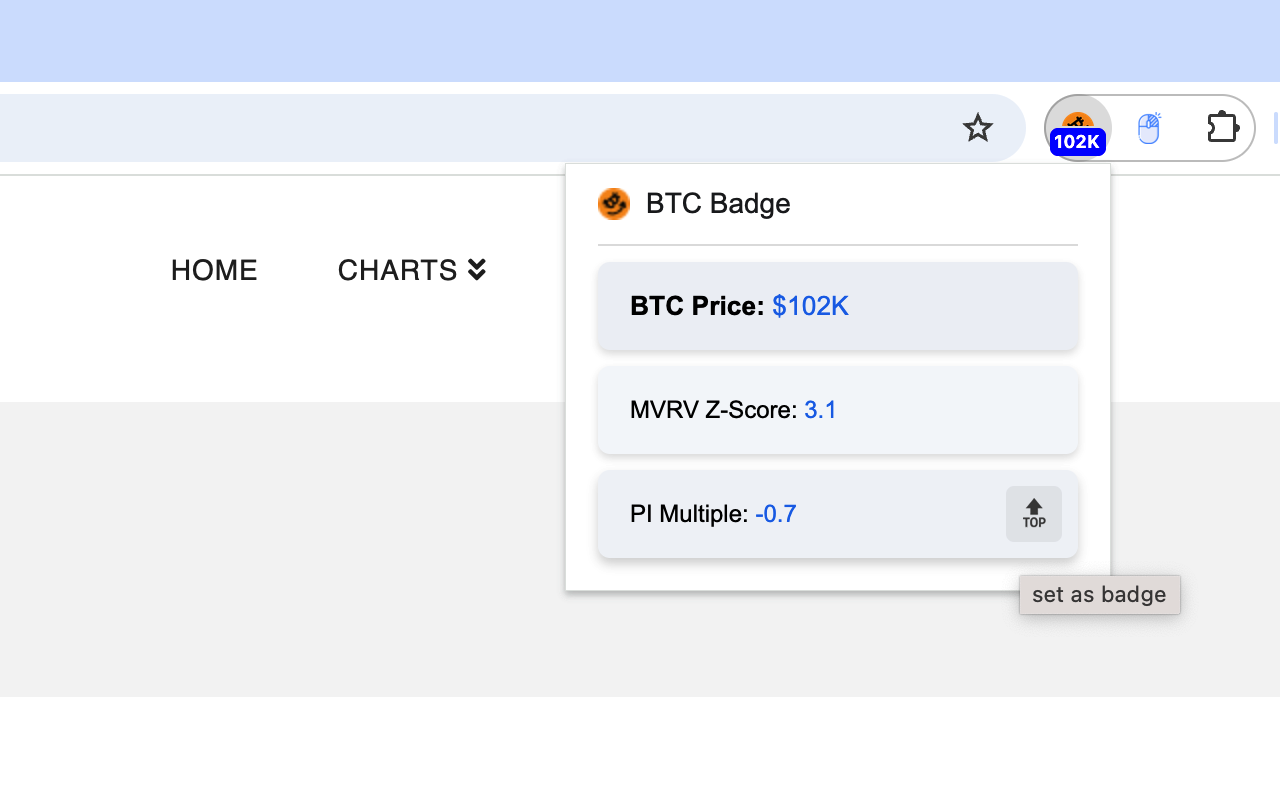Click the BTC Price card
This screenshot has height=800, width=1280.
pos(837,306)
